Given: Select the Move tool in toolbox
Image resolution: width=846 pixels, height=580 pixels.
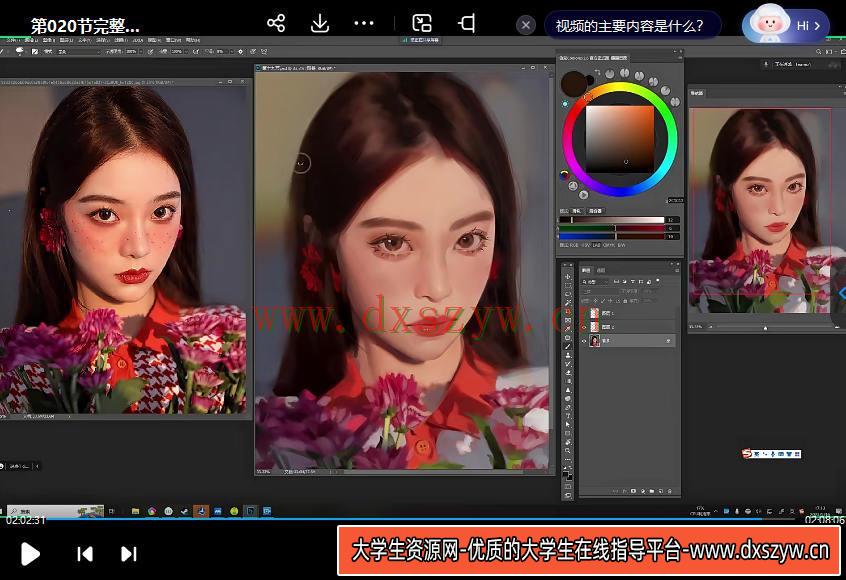Looking at the screenshot, I should (568, 276).
